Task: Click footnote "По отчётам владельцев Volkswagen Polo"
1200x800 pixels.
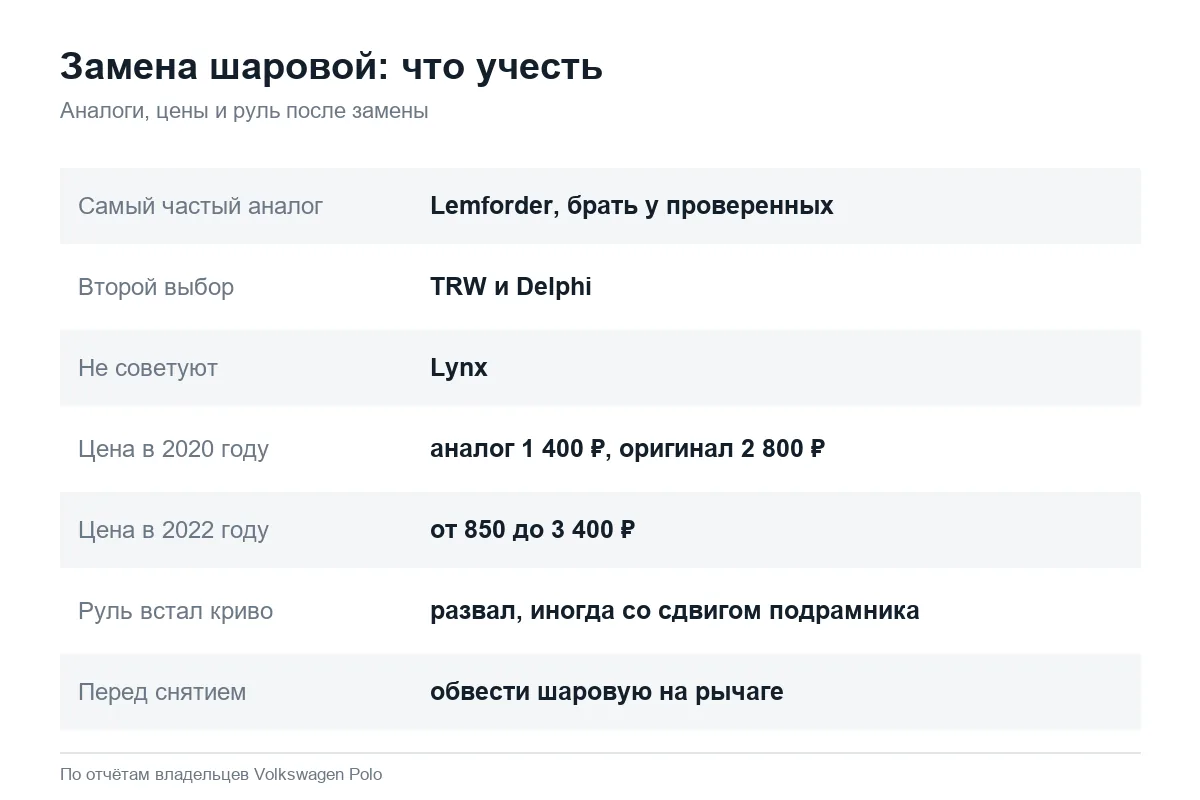Action: (x=221, y=774)
